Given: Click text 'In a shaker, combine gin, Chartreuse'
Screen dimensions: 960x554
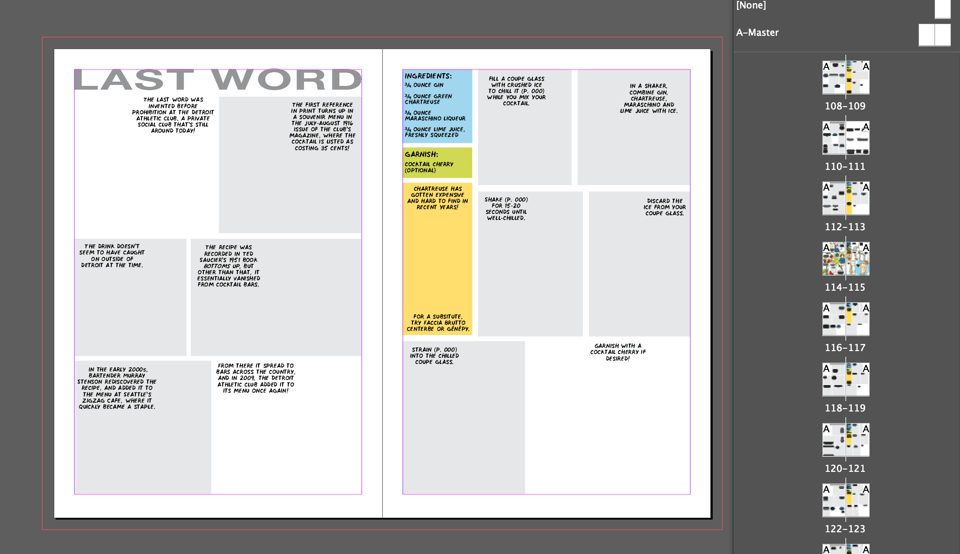Looking at the screenshot, I should coord(648,99).
